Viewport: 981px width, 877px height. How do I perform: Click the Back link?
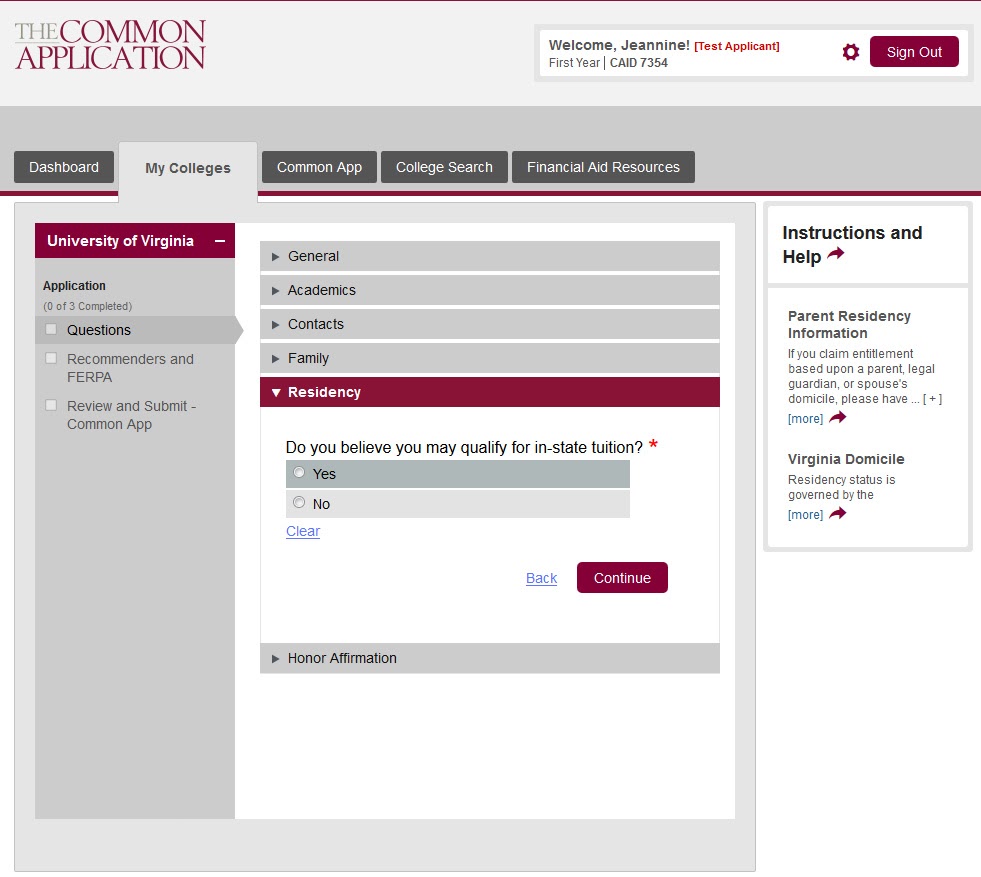[x=541, y=578]
